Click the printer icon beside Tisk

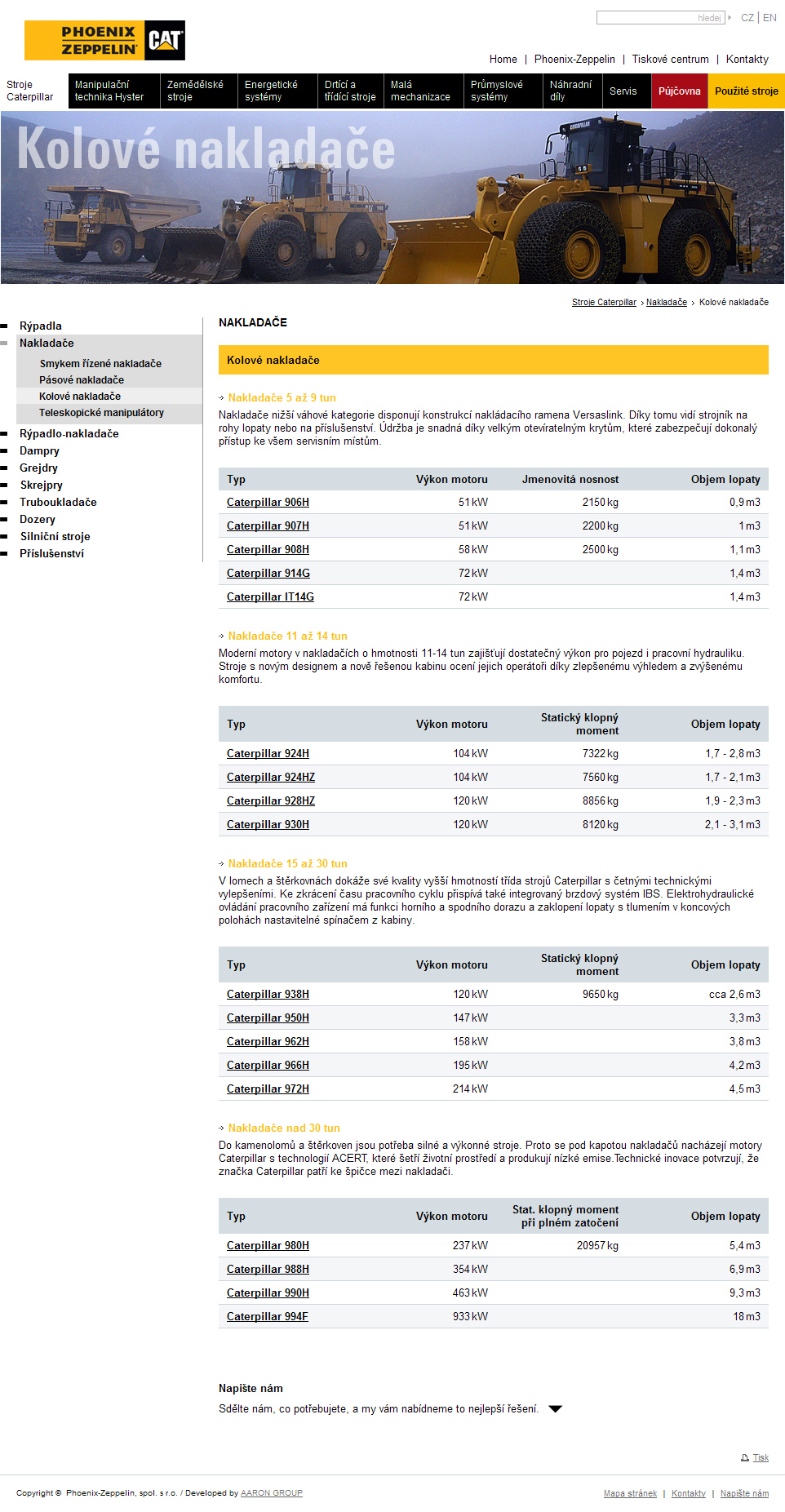pyautogui.click(x=744, y=1457)
